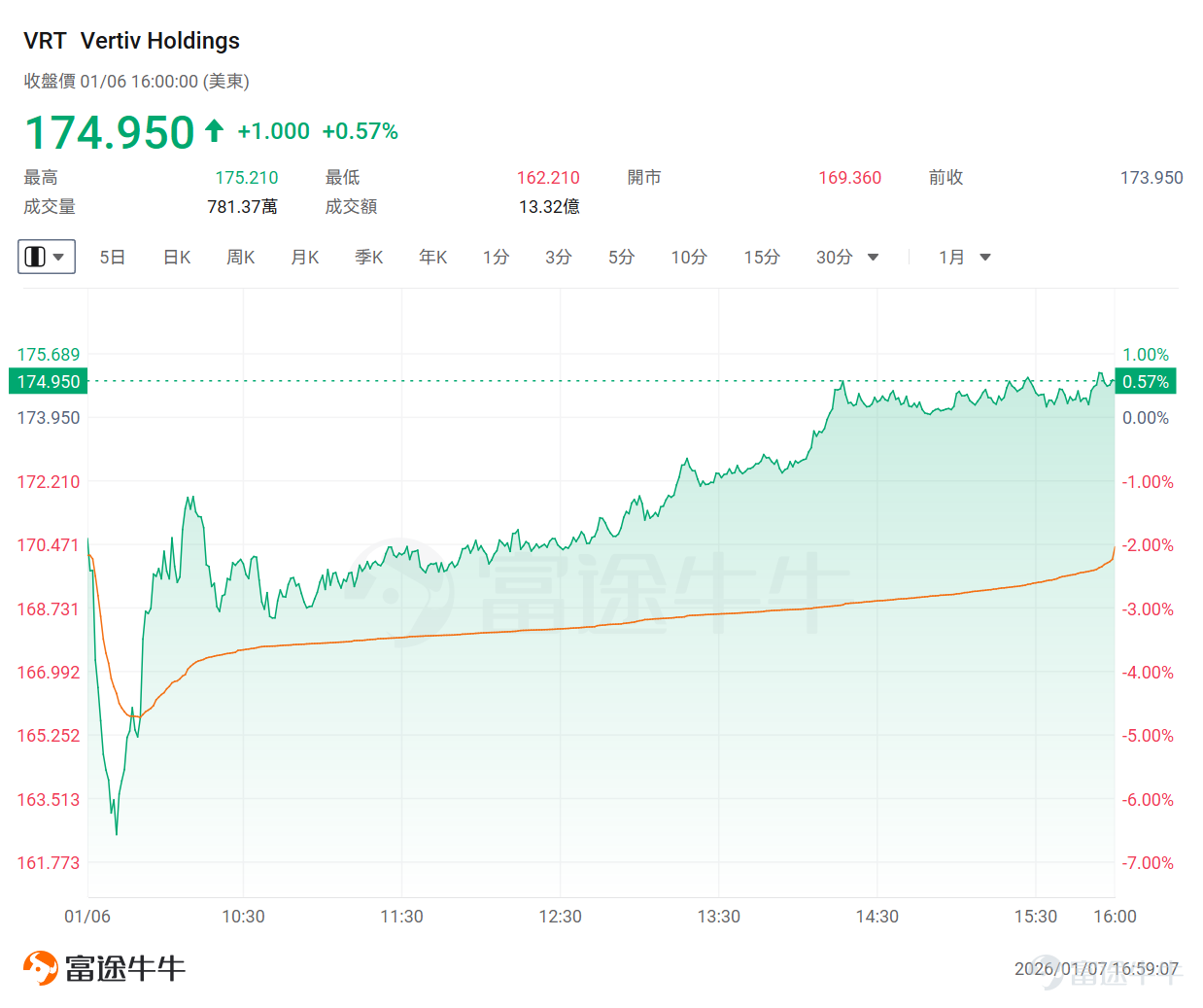Click the closing time 收盤價 01/06 16:00:00 line
Viewport: 1203px width, 1008px height.
pyautogui.click(x=137, y=82)
